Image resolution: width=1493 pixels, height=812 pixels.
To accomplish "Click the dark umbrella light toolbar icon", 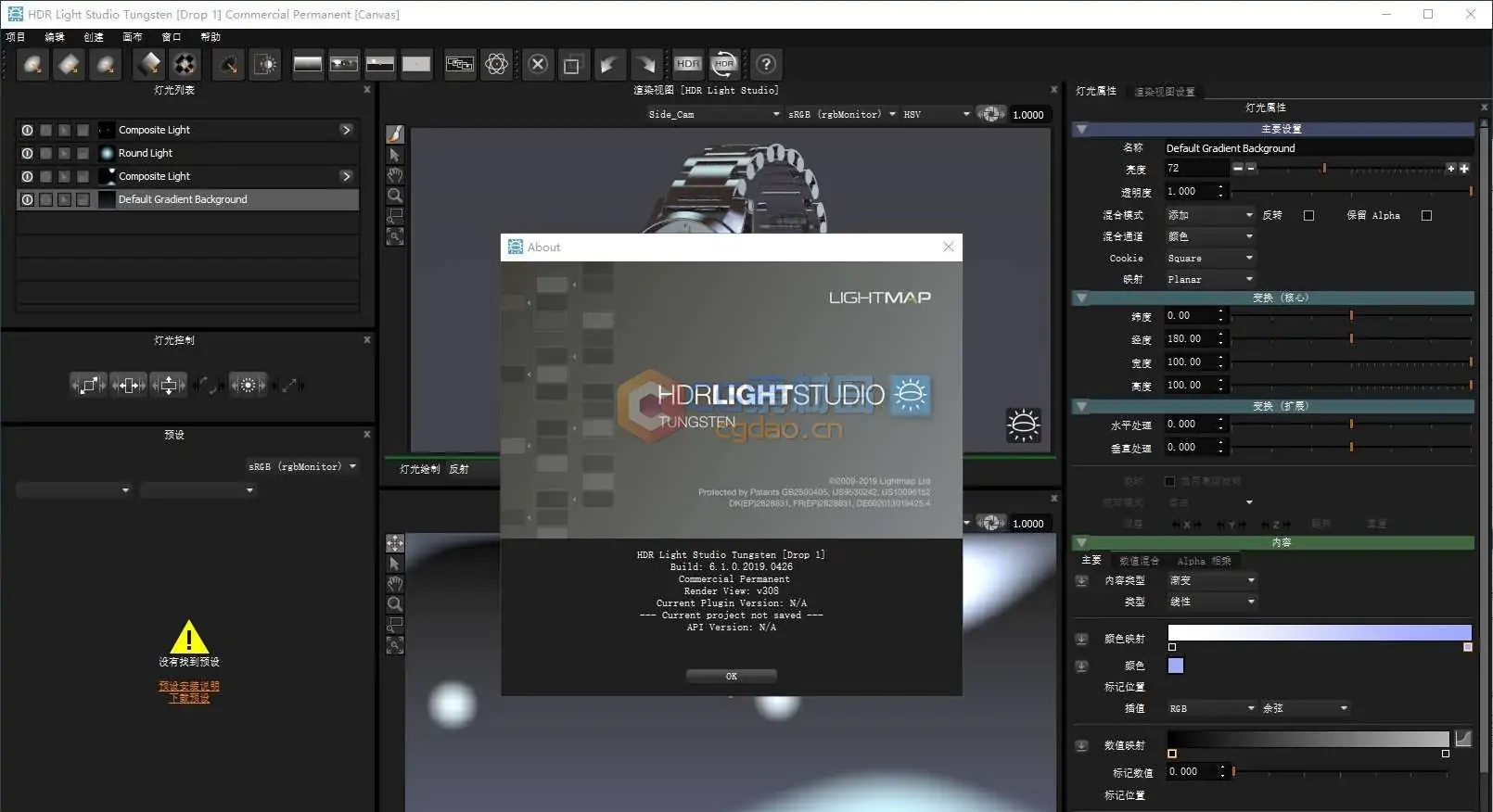I will (x=228, y=64).
